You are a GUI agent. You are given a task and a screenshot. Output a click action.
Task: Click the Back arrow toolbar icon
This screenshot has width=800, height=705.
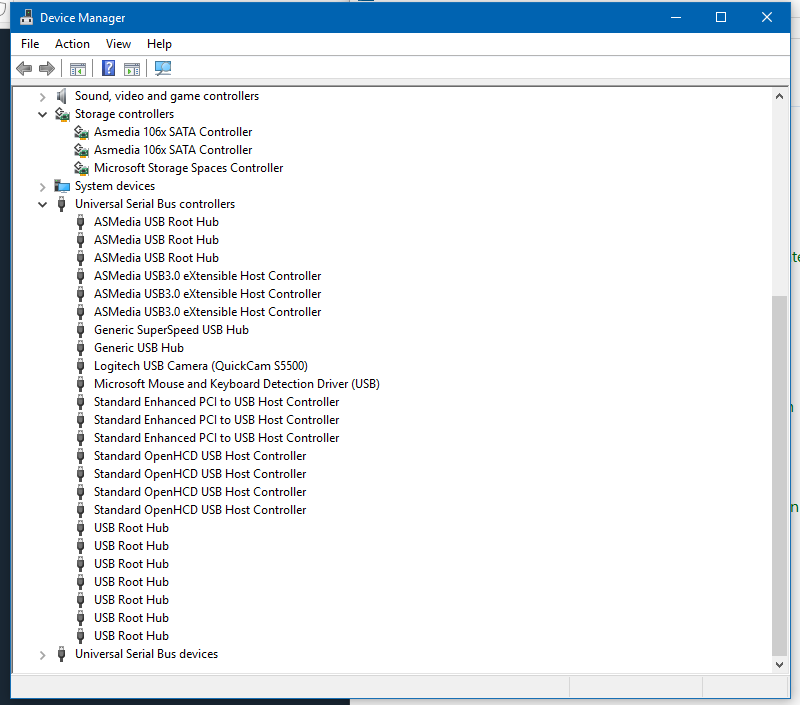pos(24,68)
